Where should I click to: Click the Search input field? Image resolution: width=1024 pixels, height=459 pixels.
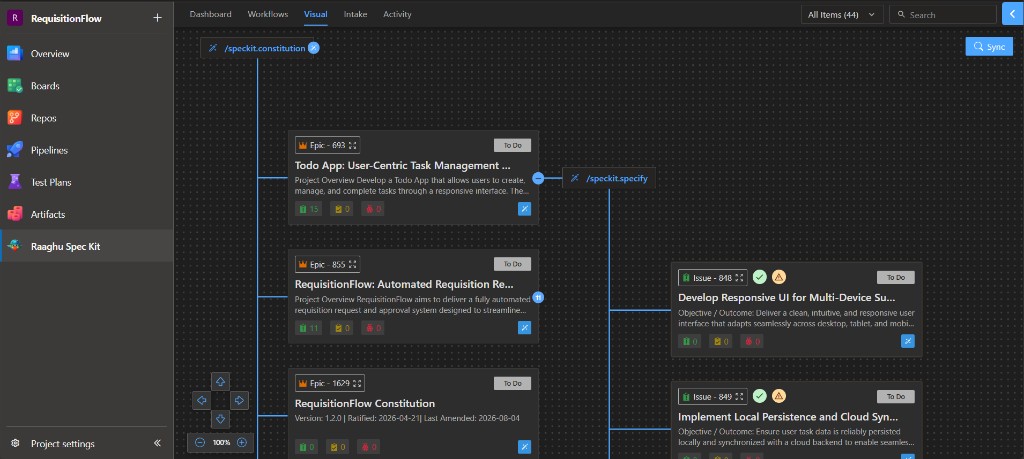[943, 14]
